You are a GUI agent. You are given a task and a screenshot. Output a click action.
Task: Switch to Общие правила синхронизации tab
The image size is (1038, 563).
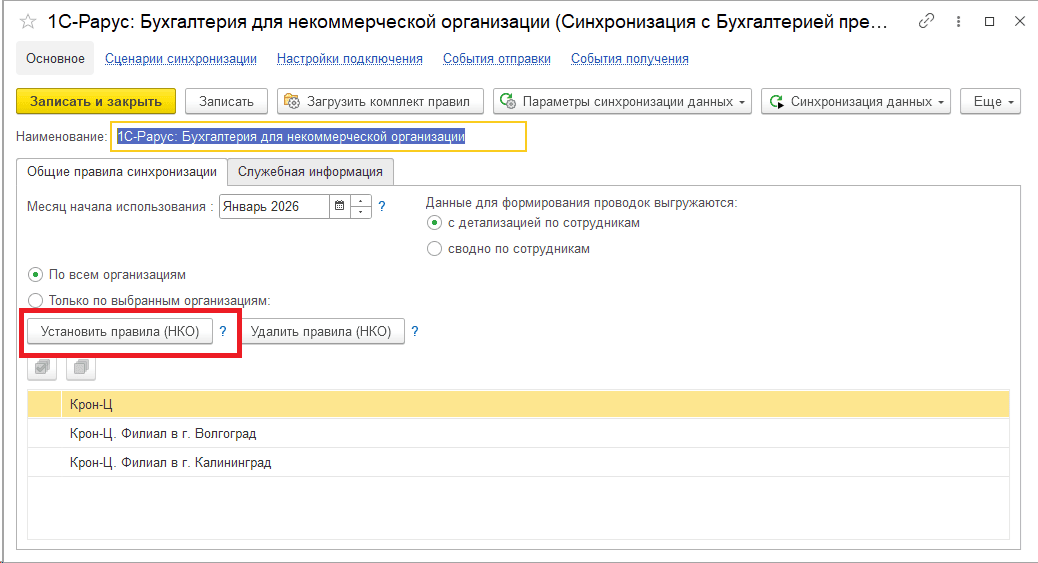(122, 172)
